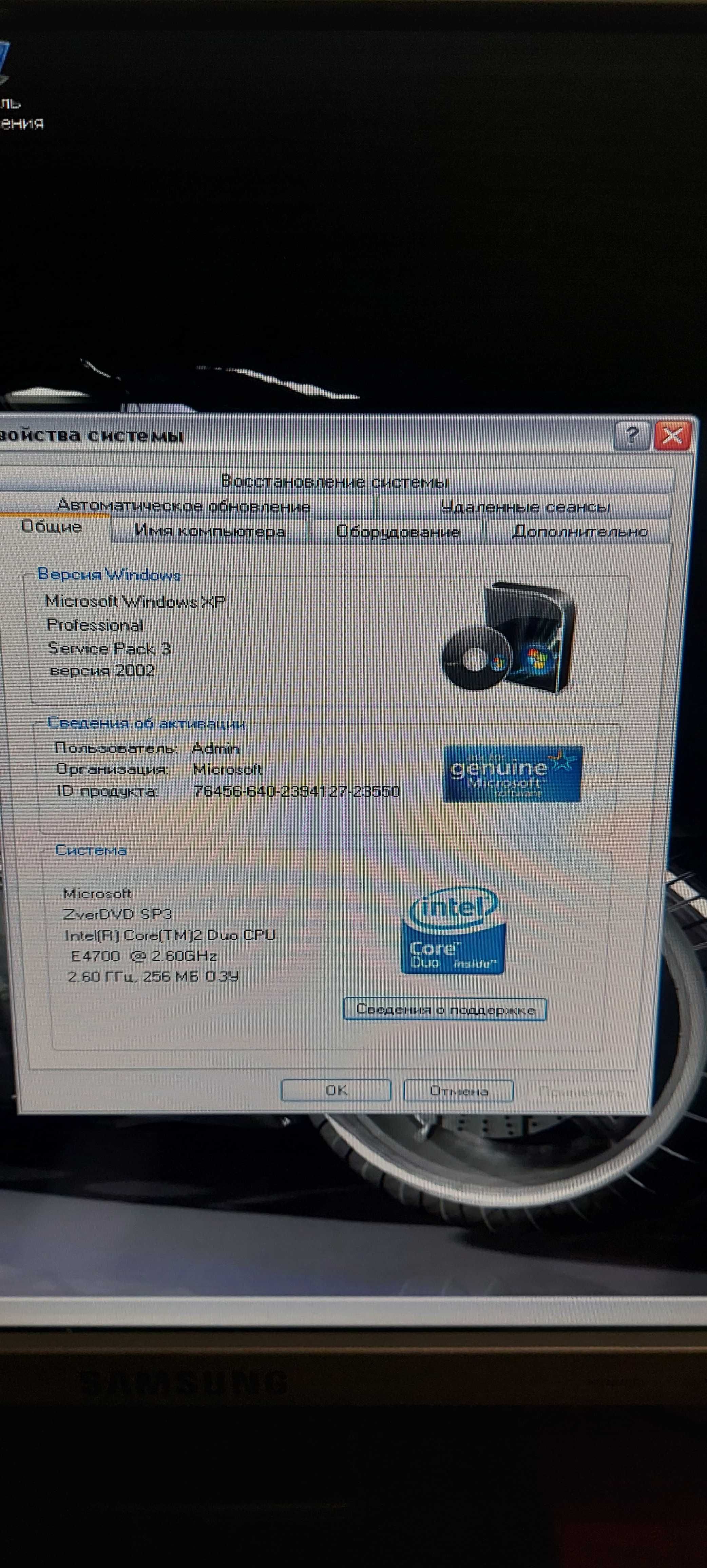This screenshot has width=707, height=1568.
Task: Open the Удаленные сеансы tab
Action: pyautogui.click(x=524, y=506)
